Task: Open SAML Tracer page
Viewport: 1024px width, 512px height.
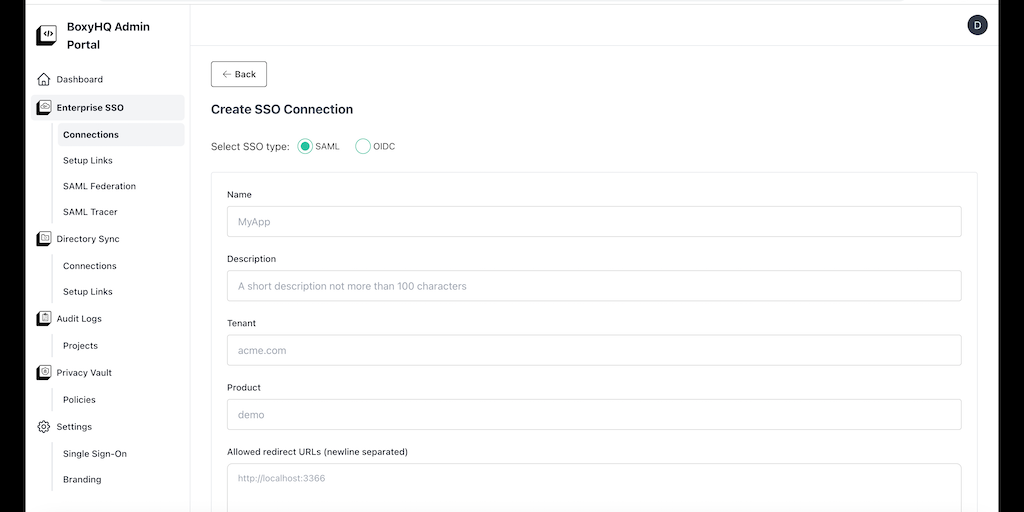Action: (90, 212)
